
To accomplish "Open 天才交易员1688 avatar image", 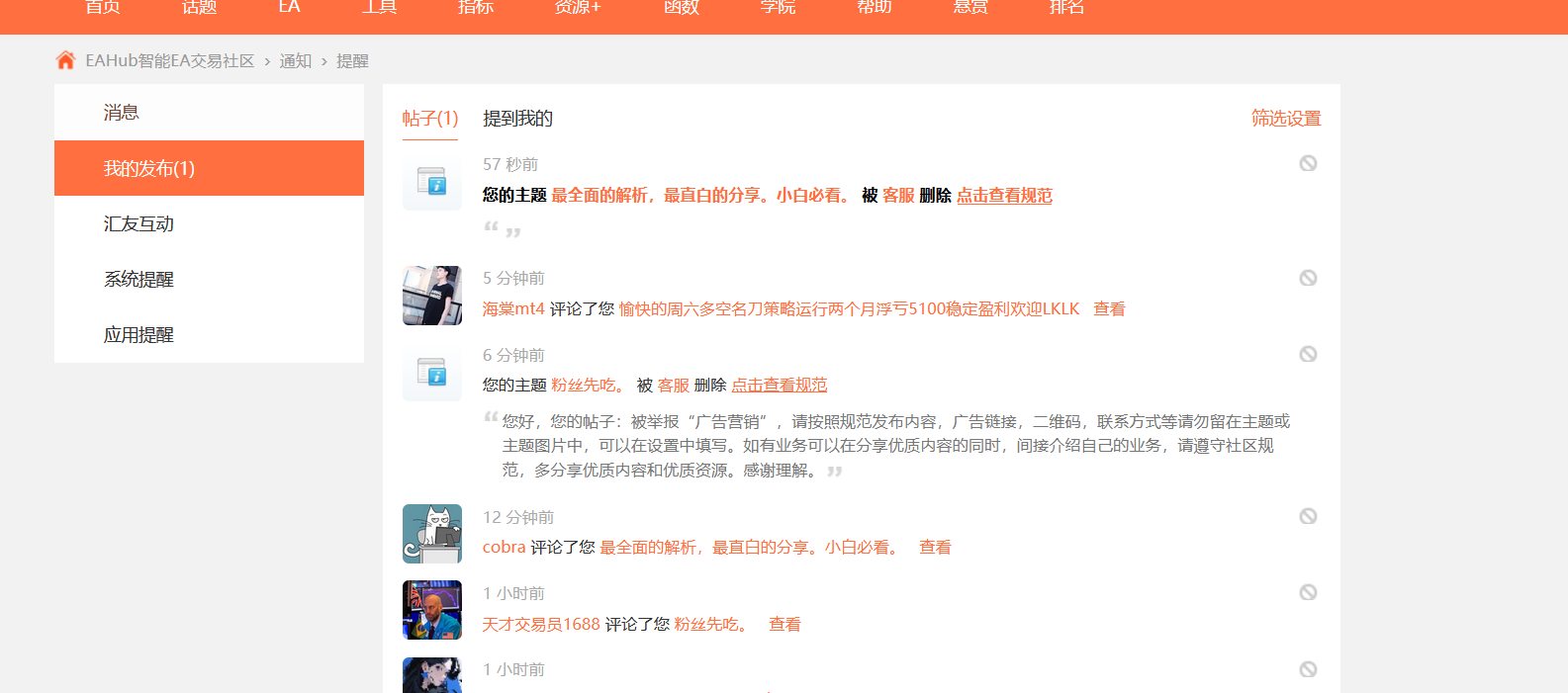I will [x=432, y=610].
